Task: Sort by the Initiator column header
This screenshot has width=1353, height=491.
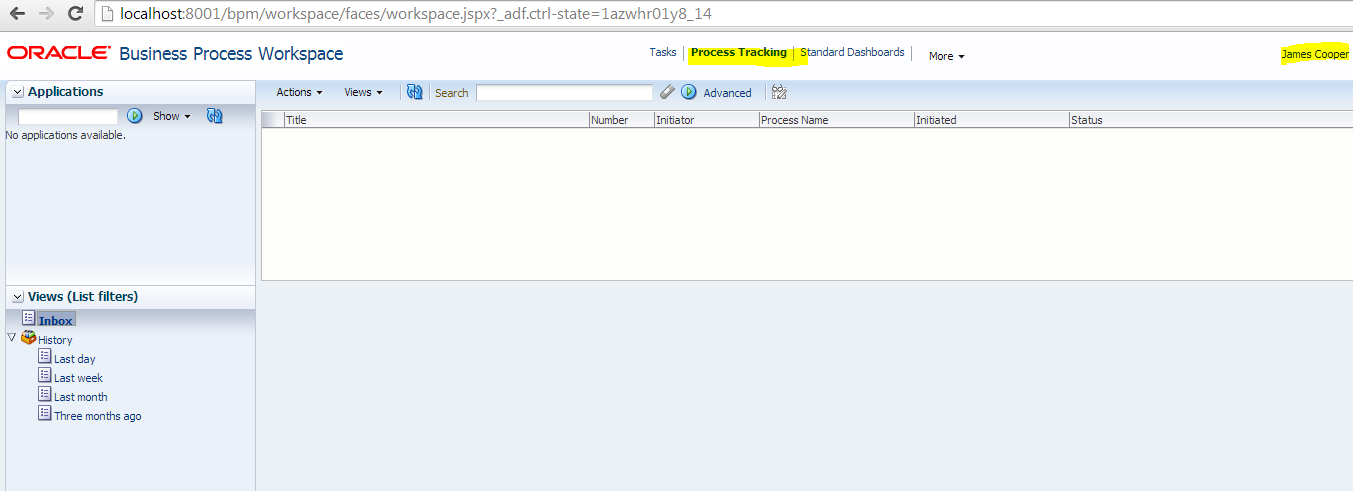Action: [706, 120]
